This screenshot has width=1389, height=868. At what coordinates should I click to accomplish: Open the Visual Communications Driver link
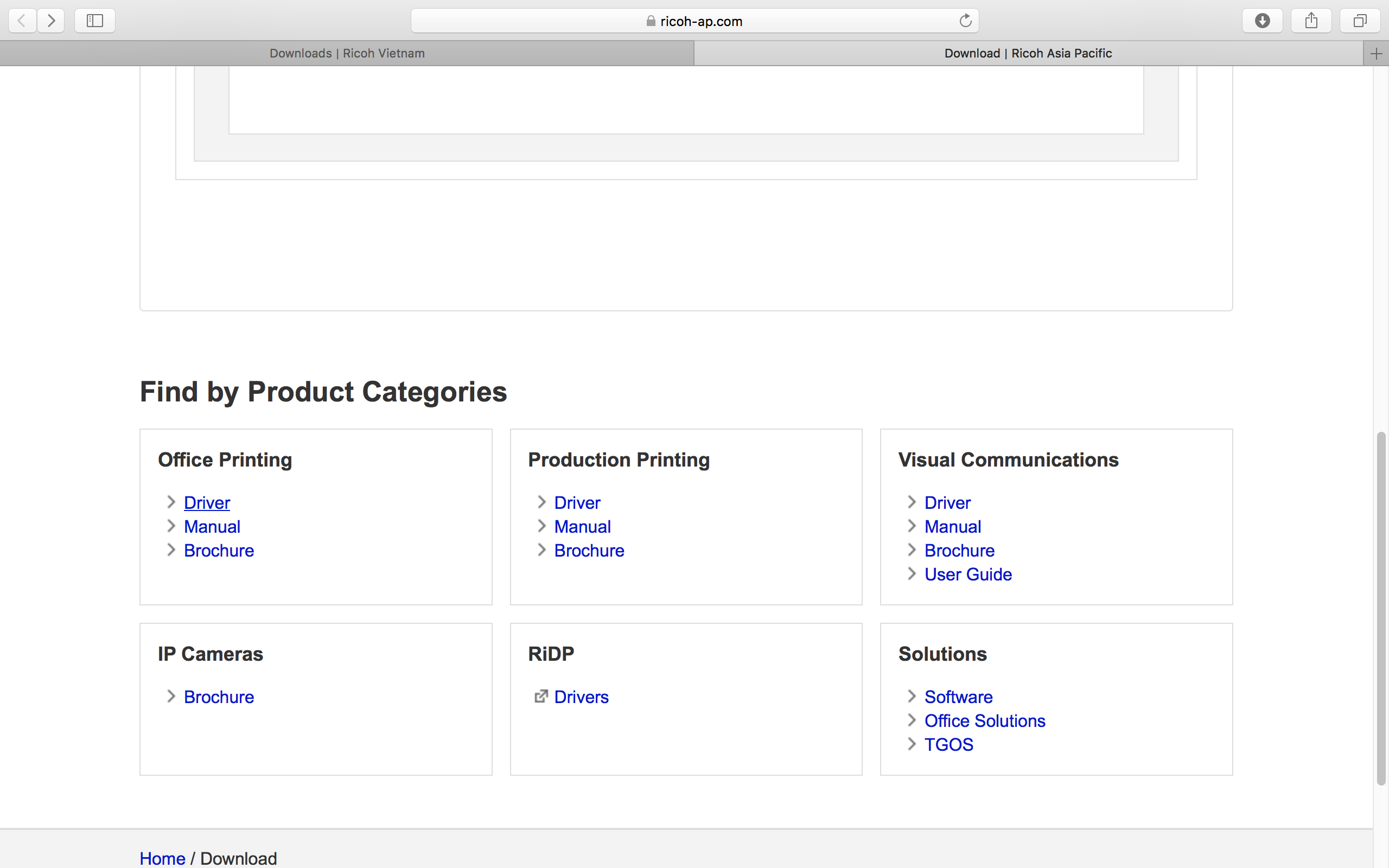click(x=947, y=502)
